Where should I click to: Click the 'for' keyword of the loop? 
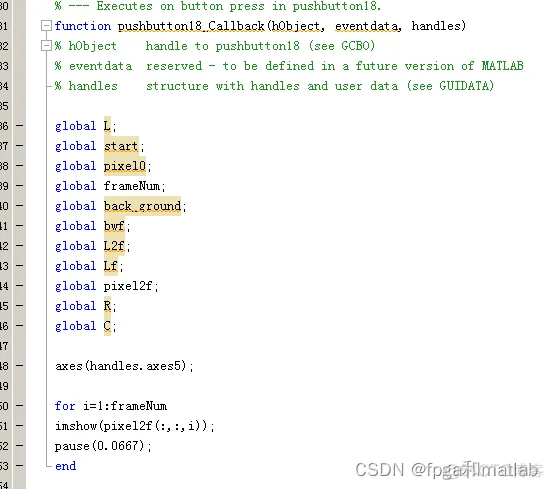tap(65, 406)
